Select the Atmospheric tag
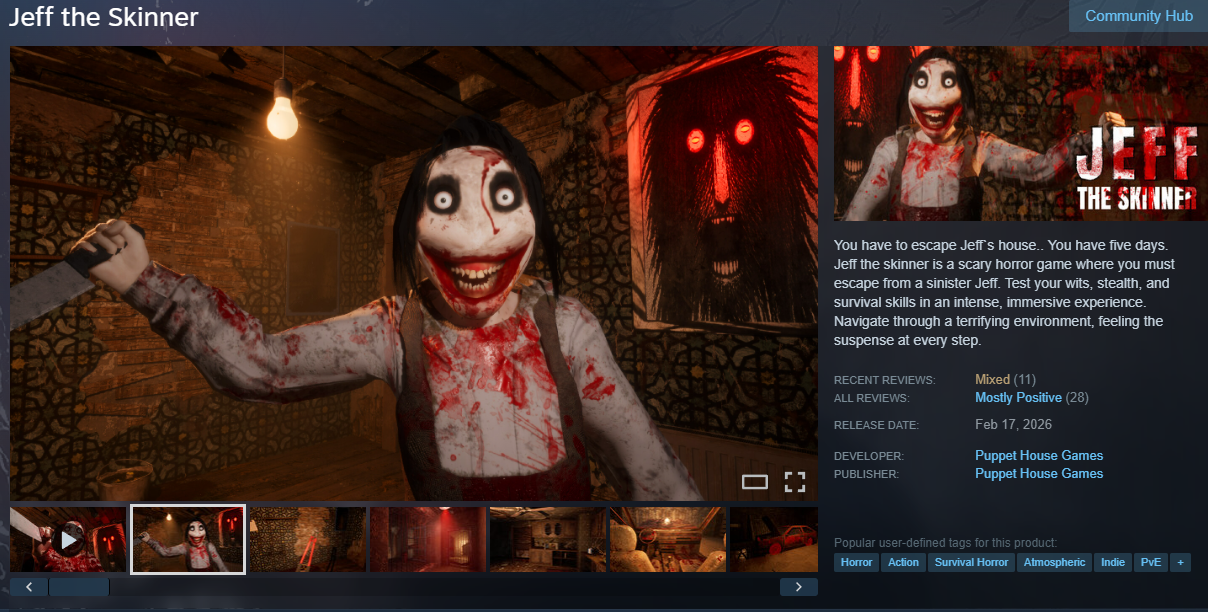 (1054, 562)
